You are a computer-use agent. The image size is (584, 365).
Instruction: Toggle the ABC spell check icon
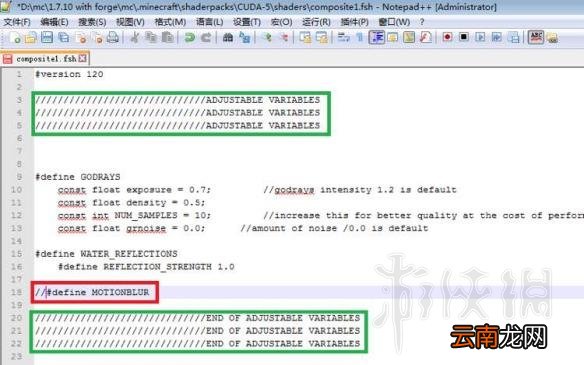(536, 37)
